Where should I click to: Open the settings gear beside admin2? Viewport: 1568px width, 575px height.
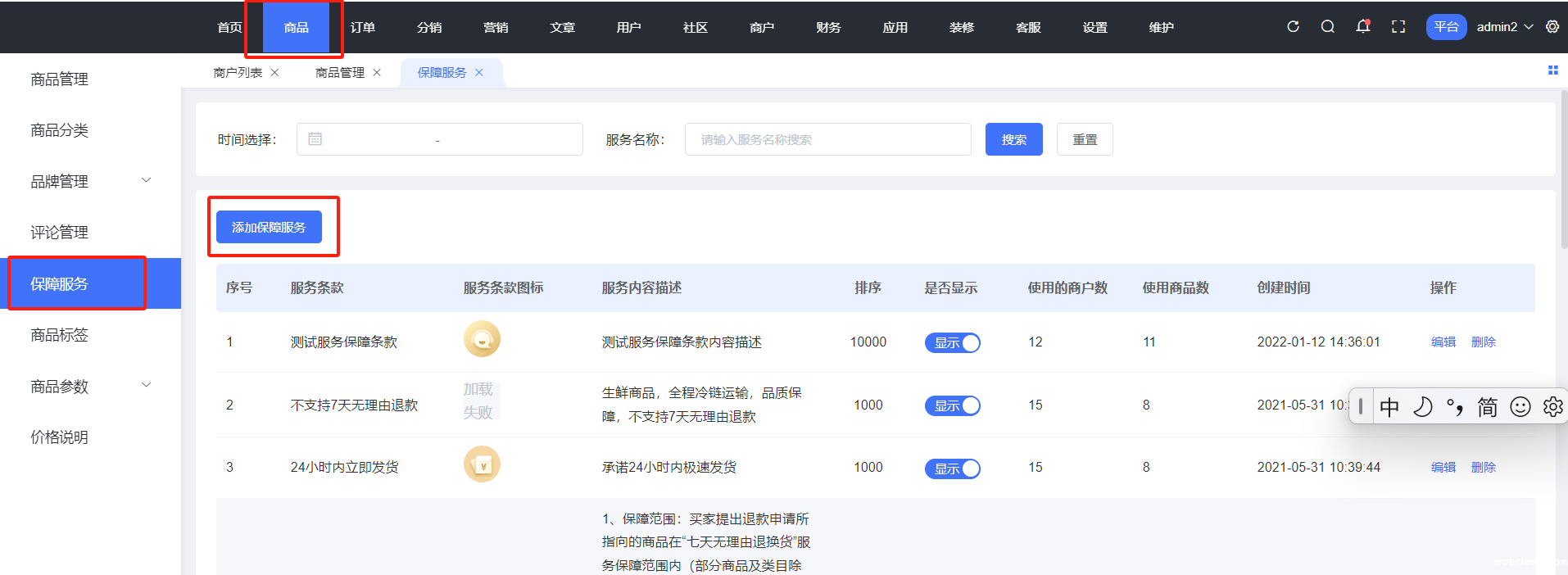[1552, 27]
